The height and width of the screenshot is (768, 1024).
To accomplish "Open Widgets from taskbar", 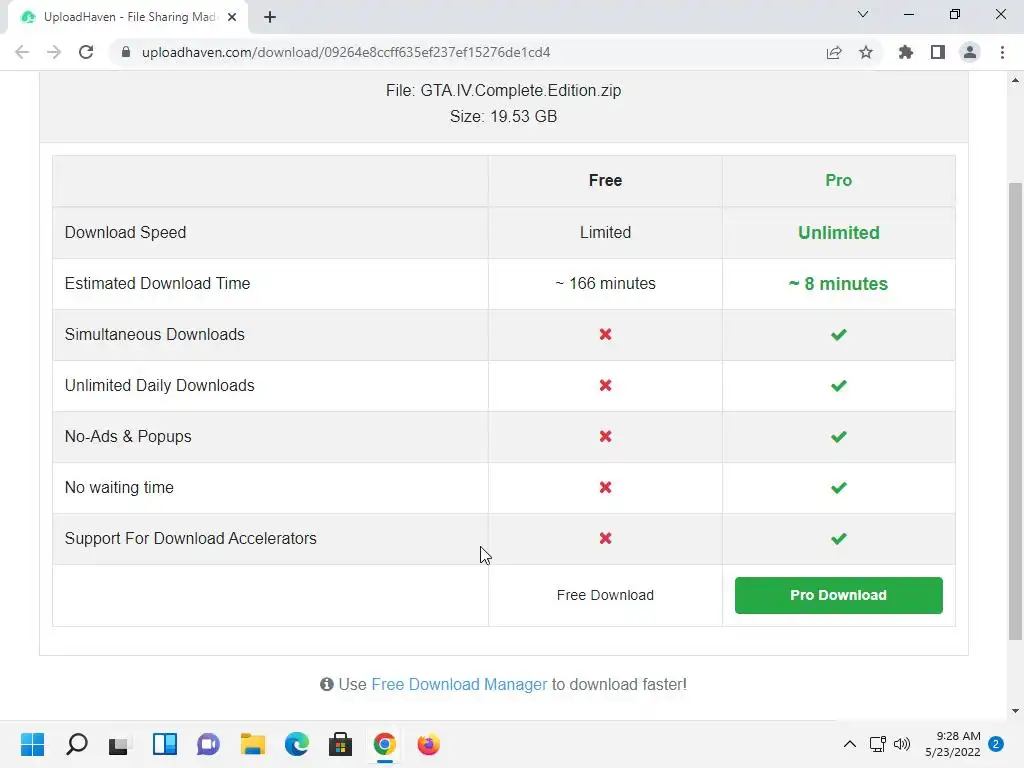I will (x=165, y=744).
